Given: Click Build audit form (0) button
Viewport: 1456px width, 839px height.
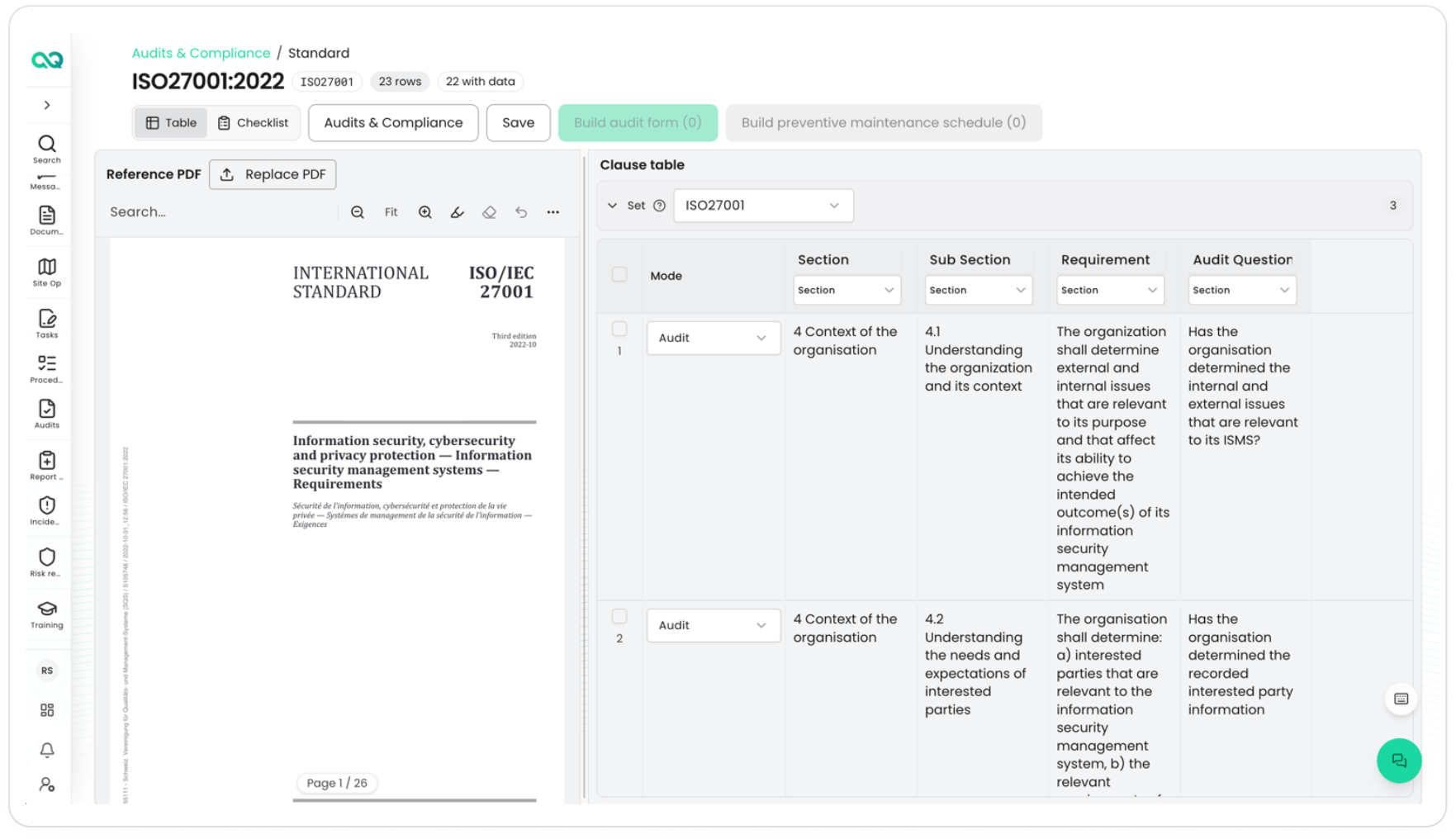Looking at the screenshot, I should click(x=638, y=122).
